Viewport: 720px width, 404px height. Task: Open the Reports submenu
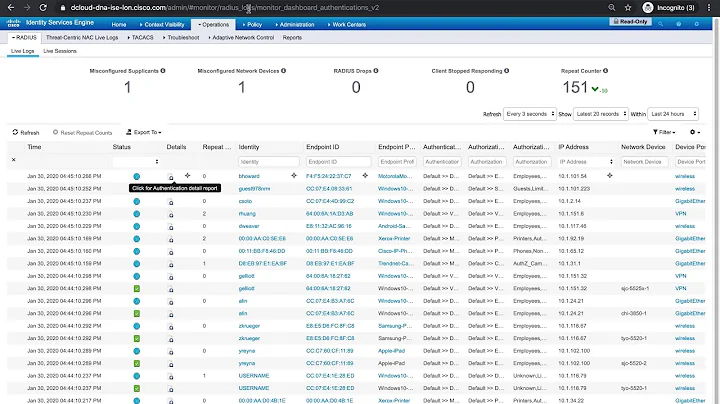292,38
